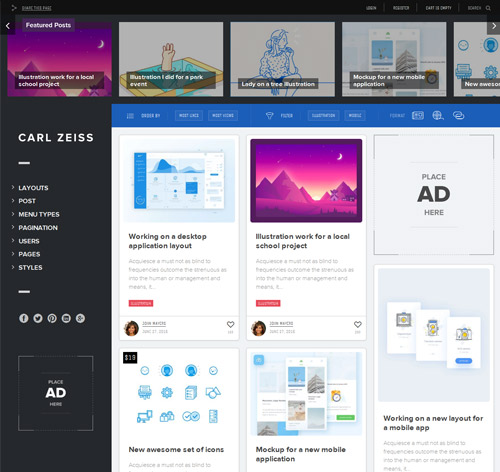
Task: Click the share icon in top bar
Action: (x=14, y=8)
